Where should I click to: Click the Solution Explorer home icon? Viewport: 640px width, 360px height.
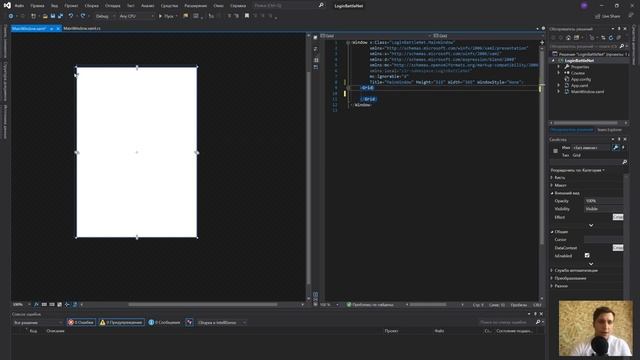click(x=568, y=38)
